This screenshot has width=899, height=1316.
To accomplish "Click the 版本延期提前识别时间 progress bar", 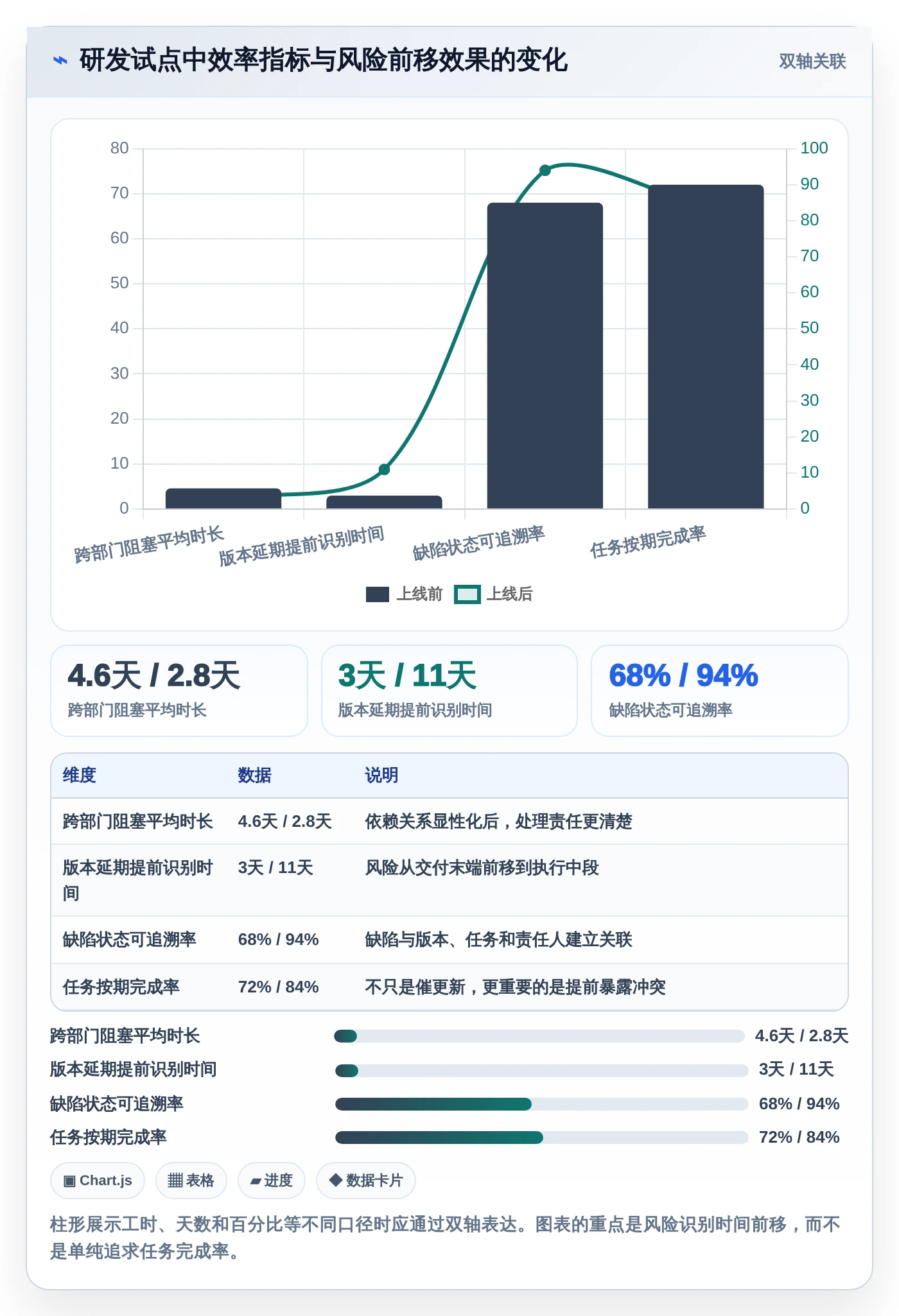I will click(542, 1071).
